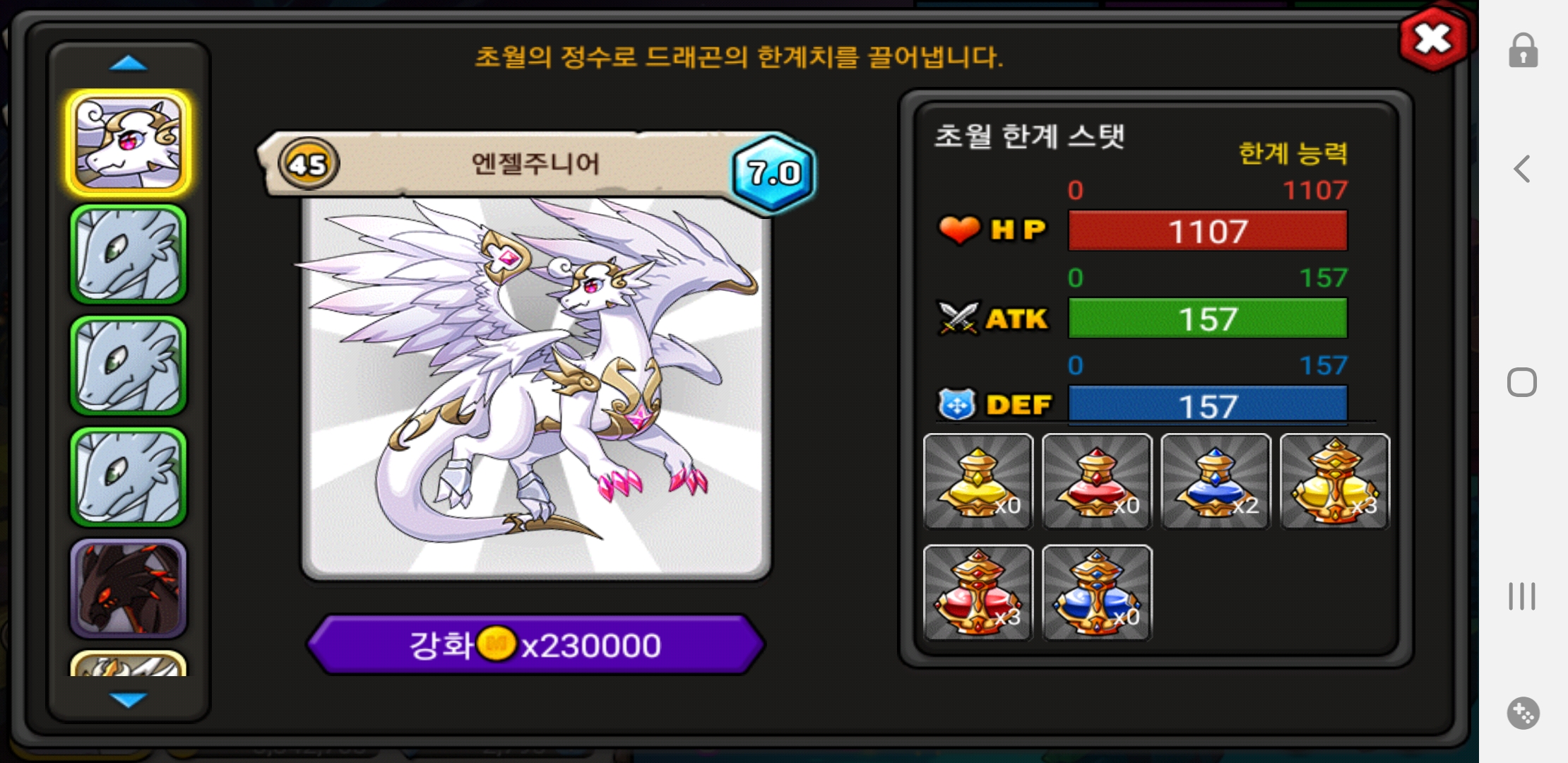Select the small red potion x0
This screenshot has height=763, width=1568.
pos(1097,482)
